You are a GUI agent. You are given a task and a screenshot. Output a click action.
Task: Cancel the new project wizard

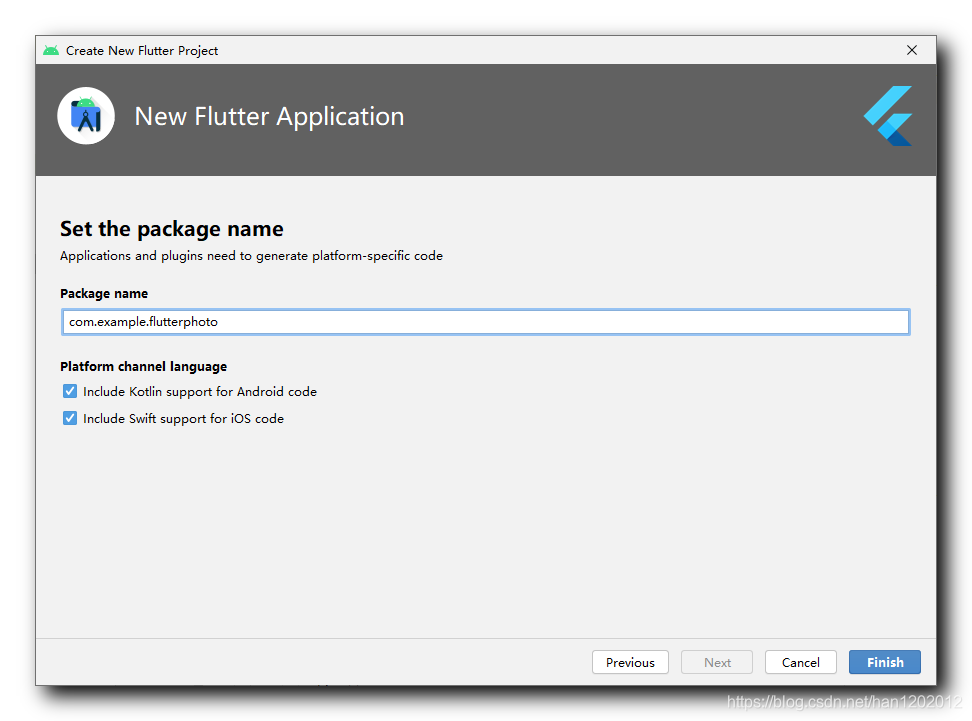pos(801,662)
